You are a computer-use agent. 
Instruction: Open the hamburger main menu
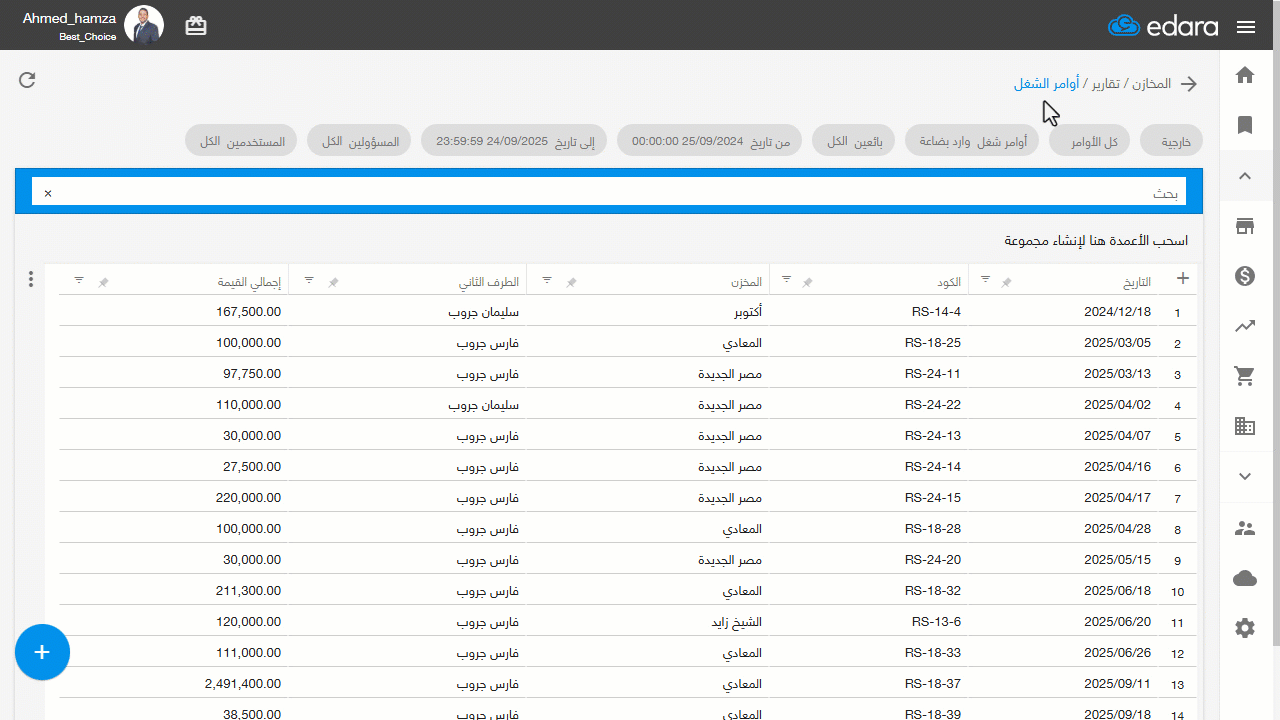coord(1246,27)
